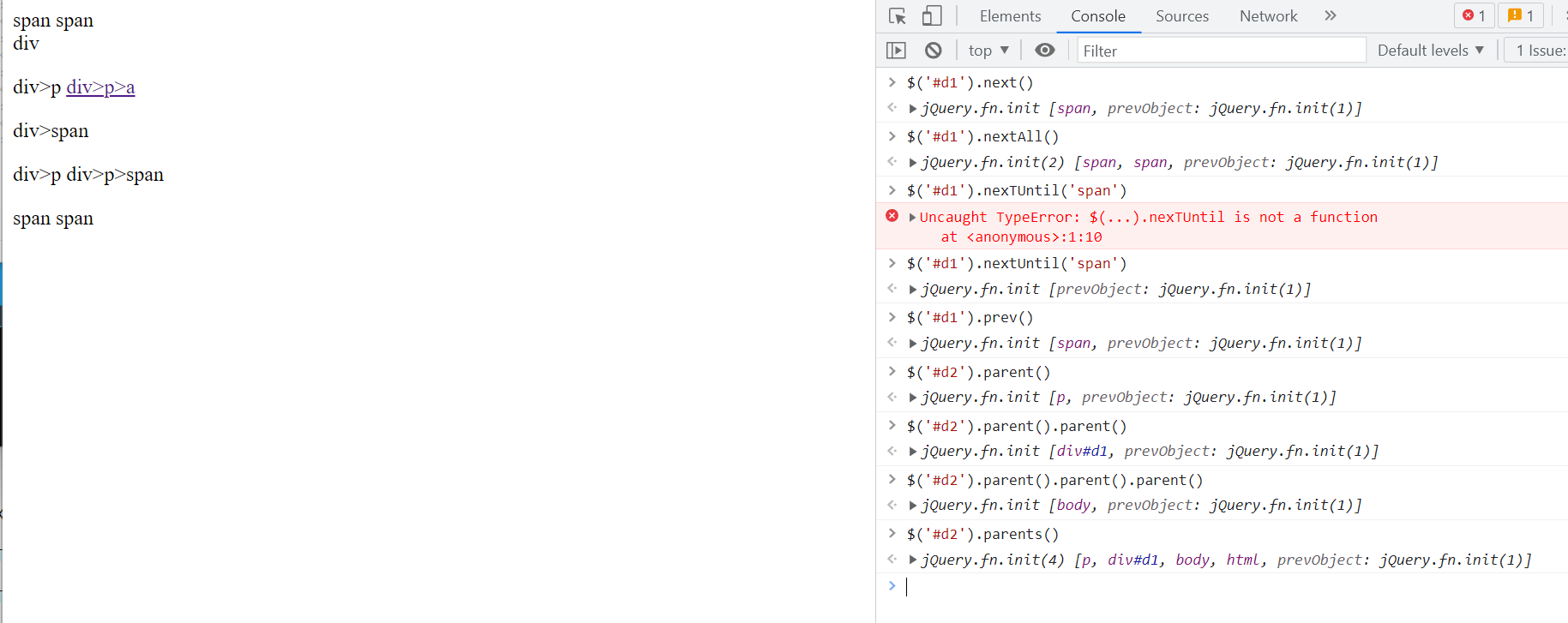This screenshot has width=1568, height=623.
Task: Switch to the Sources tab
Action: 1182,16
